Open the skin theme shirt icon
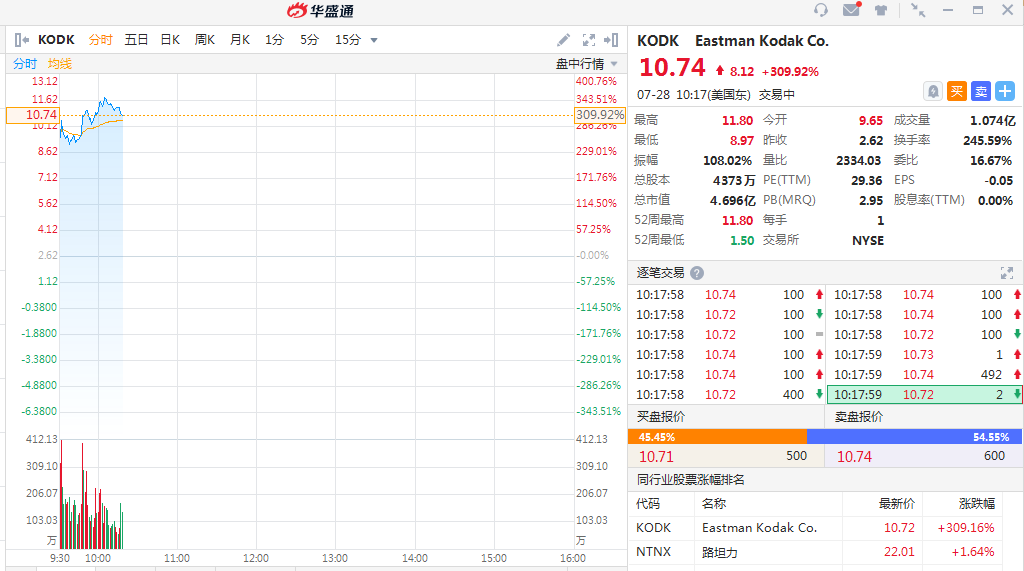 pos(881,11)
